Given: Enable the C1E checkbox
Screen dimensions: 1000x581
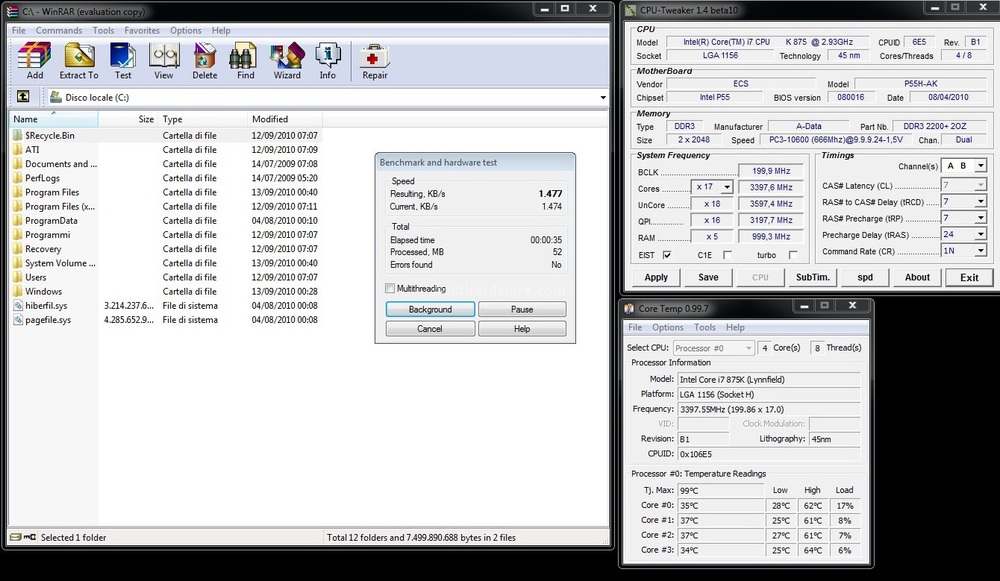Looking at the screenshot, I should [727, 255].
